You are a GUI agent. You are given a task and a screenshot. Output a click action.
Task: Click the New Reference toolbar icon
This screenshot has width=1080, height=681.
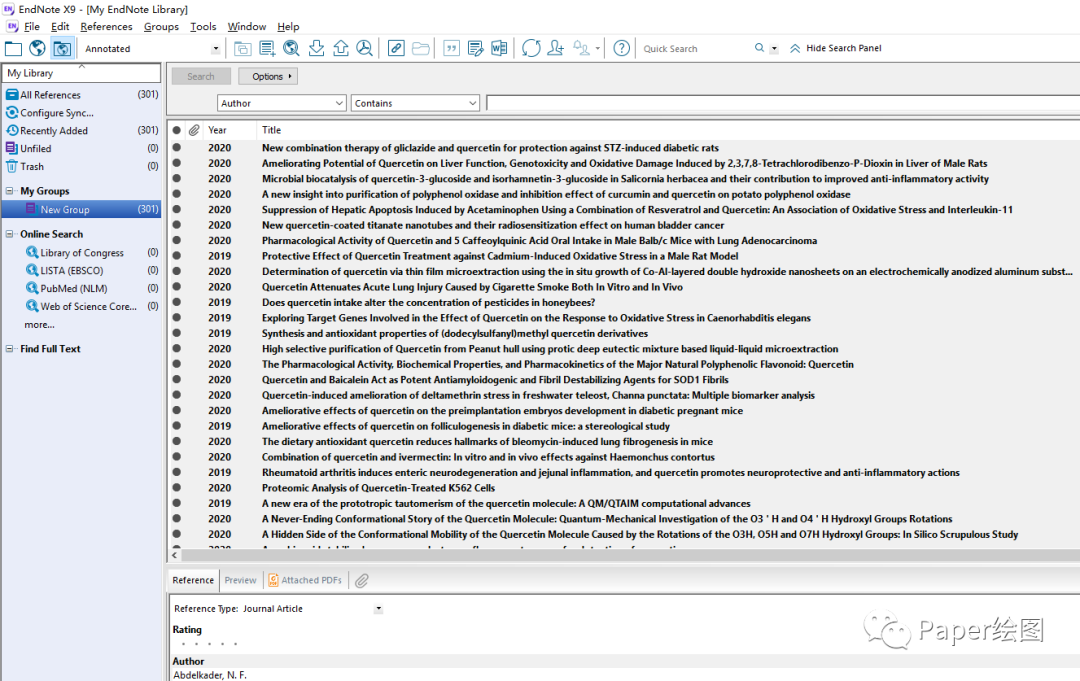pos(267,48)
